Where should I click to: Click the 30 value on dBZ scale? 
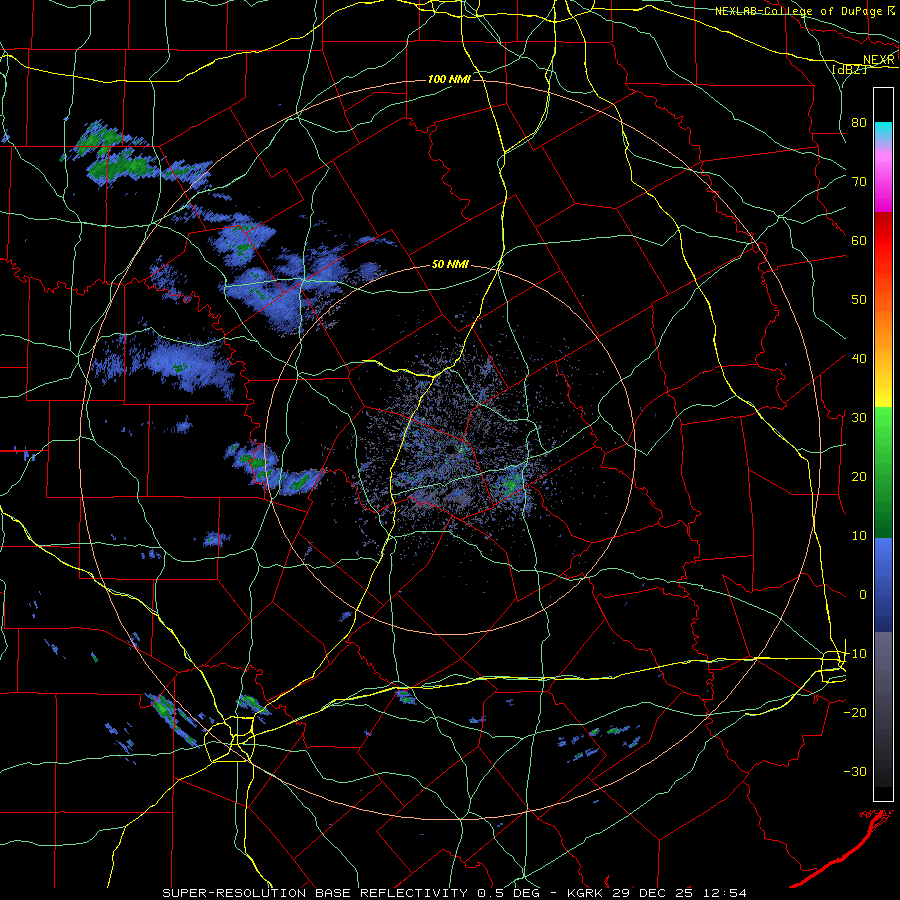(859, 417)
